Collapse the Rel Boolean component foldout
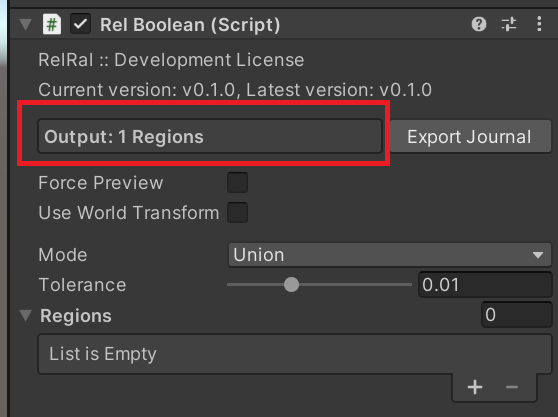The width and height of the screenshot is (558, 417). (x=26, y=24)
